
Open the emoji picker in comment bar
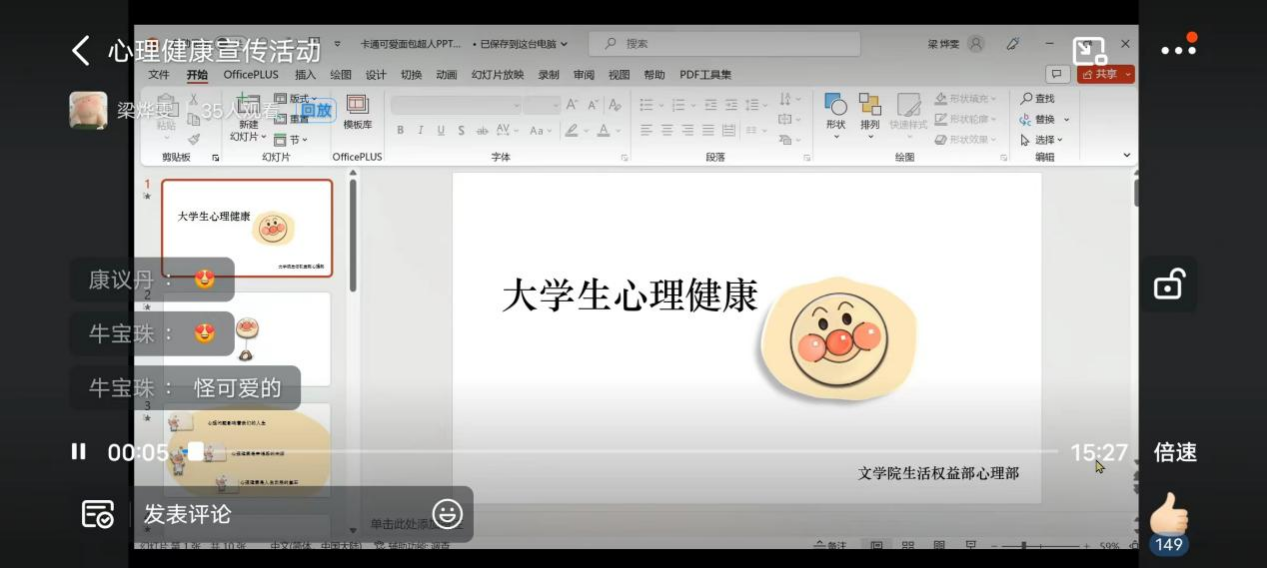(x=447, y=514)
